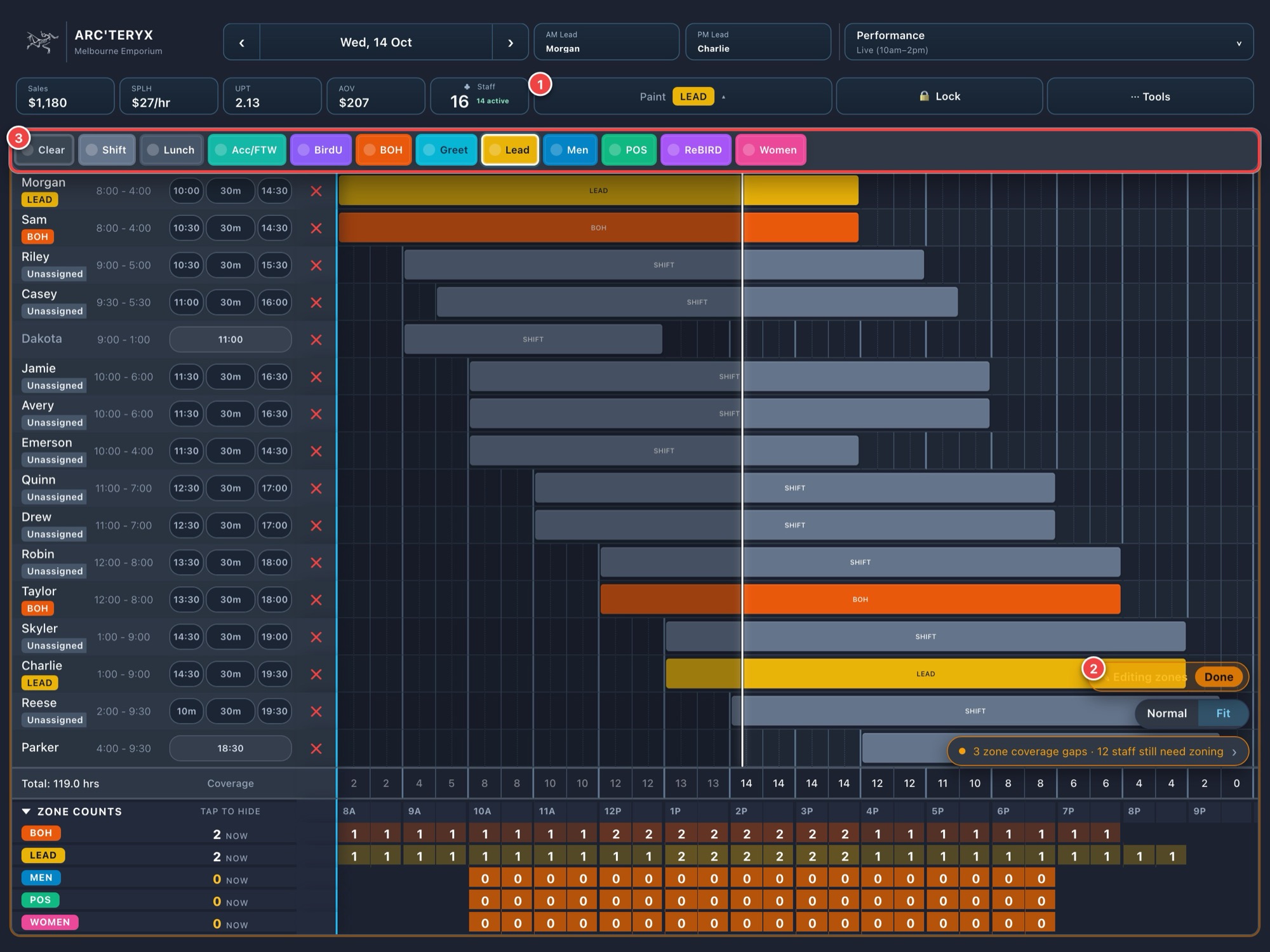Viewport: 1270px width, 952px height.
Task: Delete Parker's row with the red X
Action: [x=316, y=748]
